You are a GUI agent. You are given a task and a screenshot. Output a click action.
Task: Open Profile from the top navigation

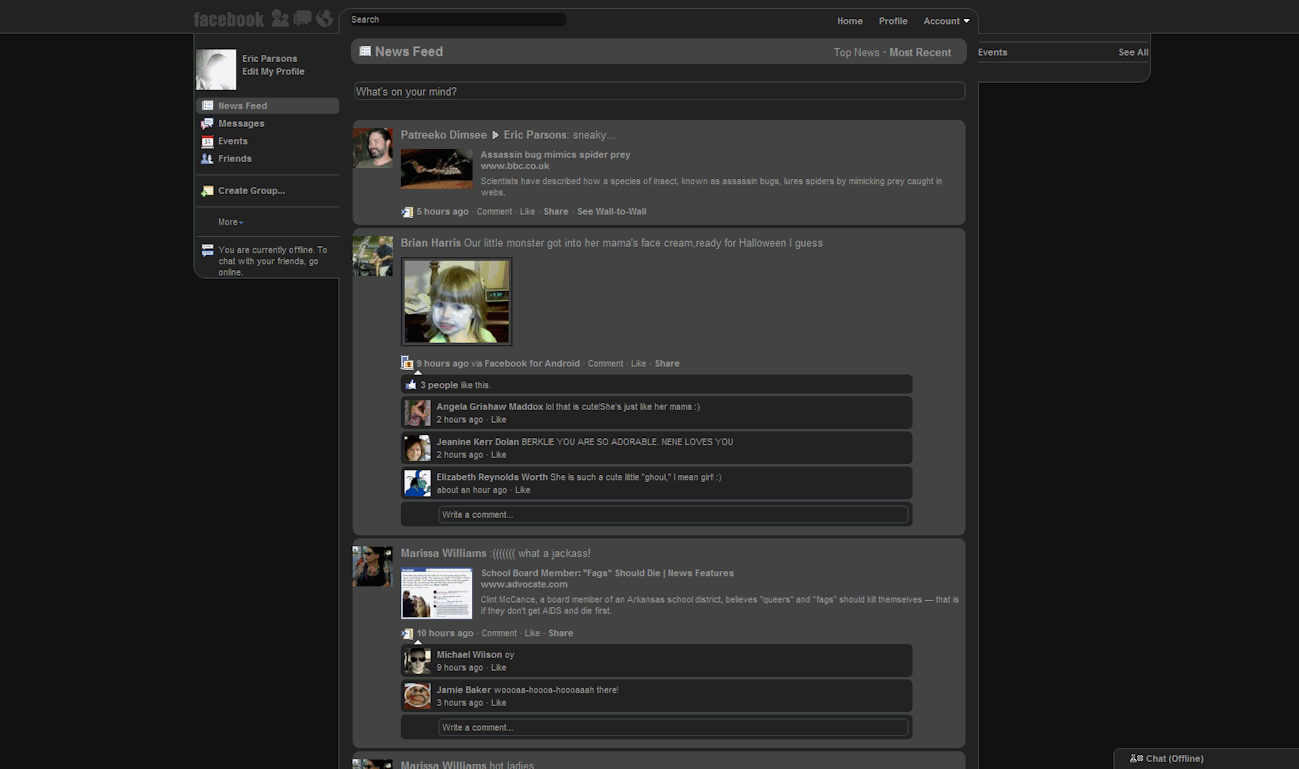[892, 20]
